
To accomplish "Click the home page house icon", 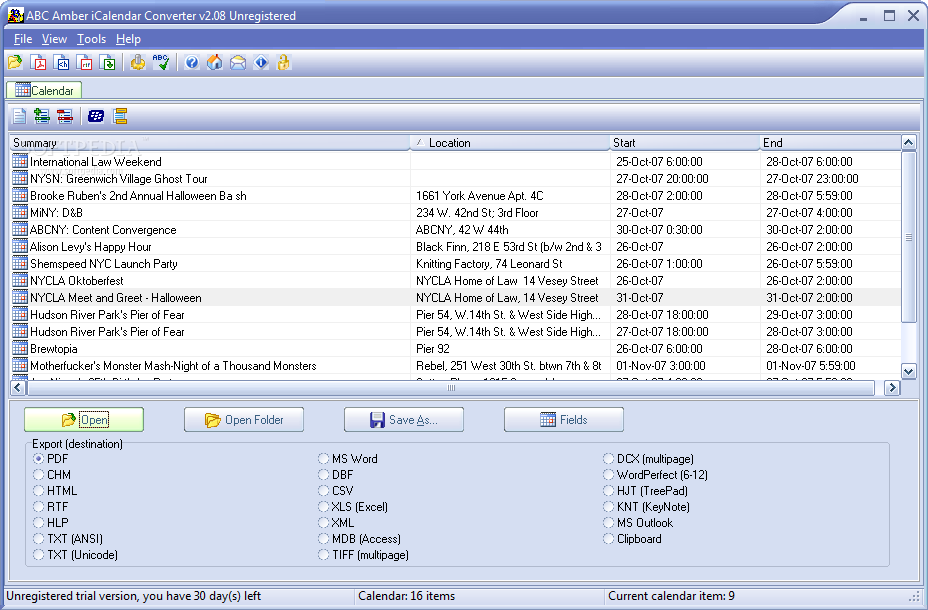I will point(214,62).
